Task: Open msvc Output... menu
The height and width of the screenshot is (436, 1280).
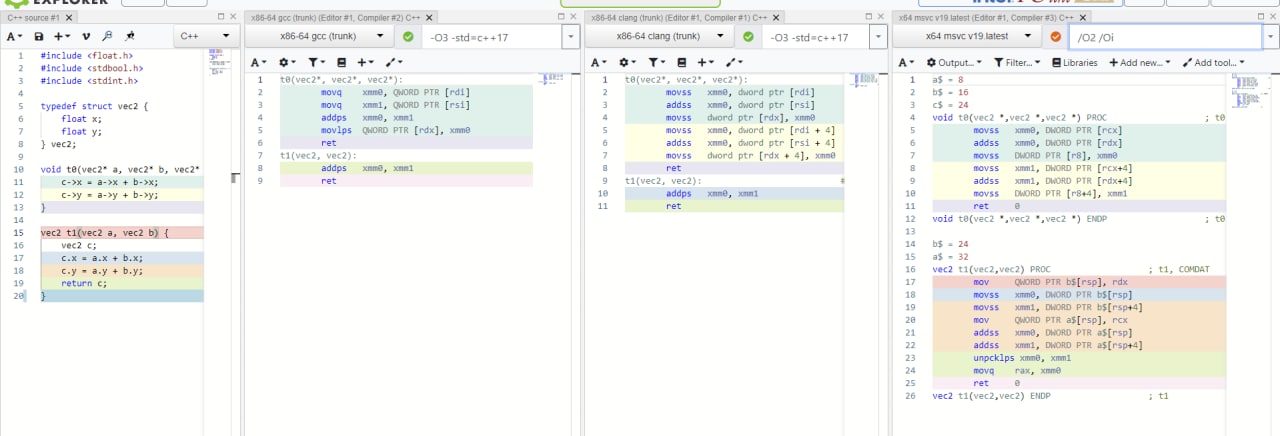Action: tap(954, 62)
